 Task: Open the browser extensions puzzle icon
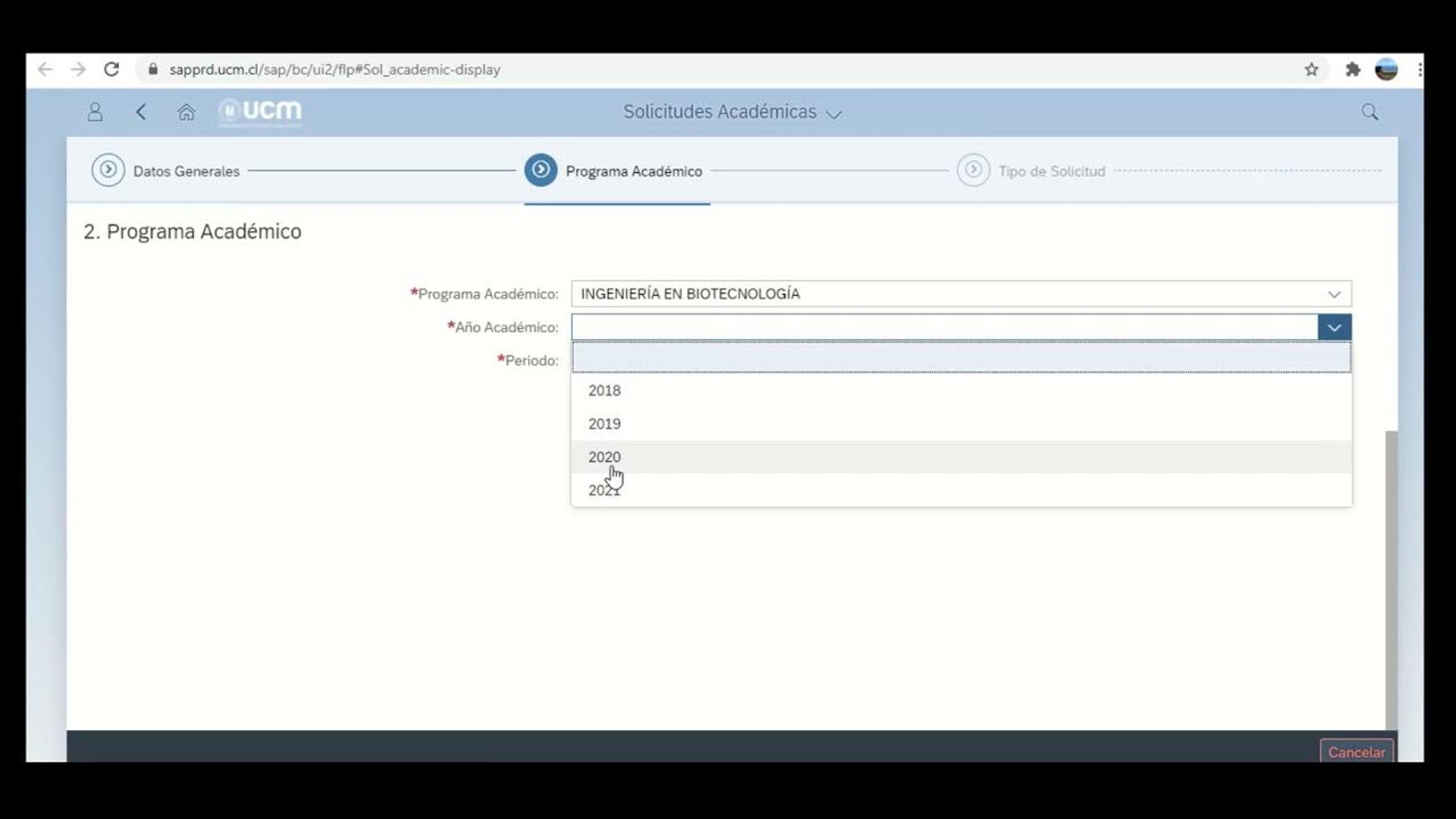tap(1352, 70)
